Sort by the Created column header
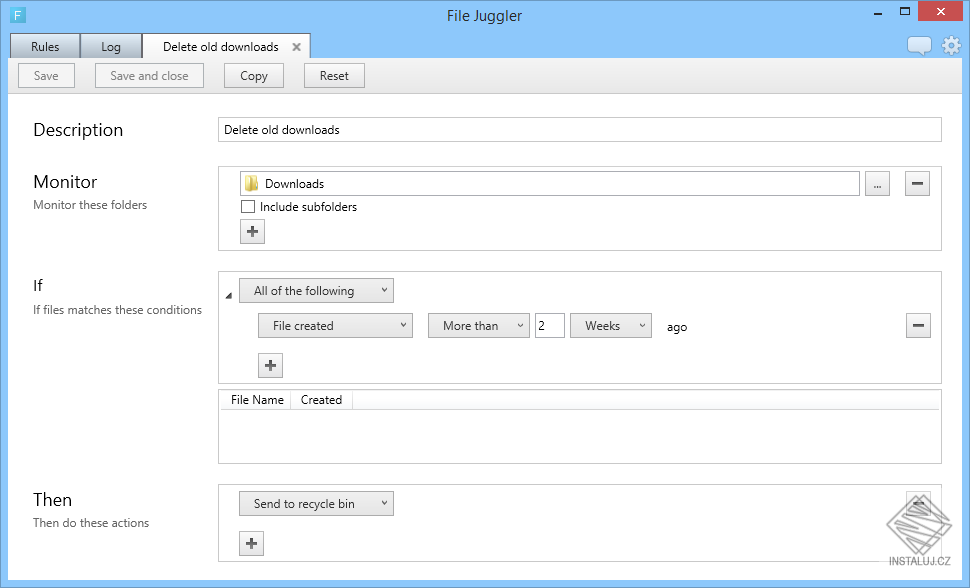 tap(321, 400)
